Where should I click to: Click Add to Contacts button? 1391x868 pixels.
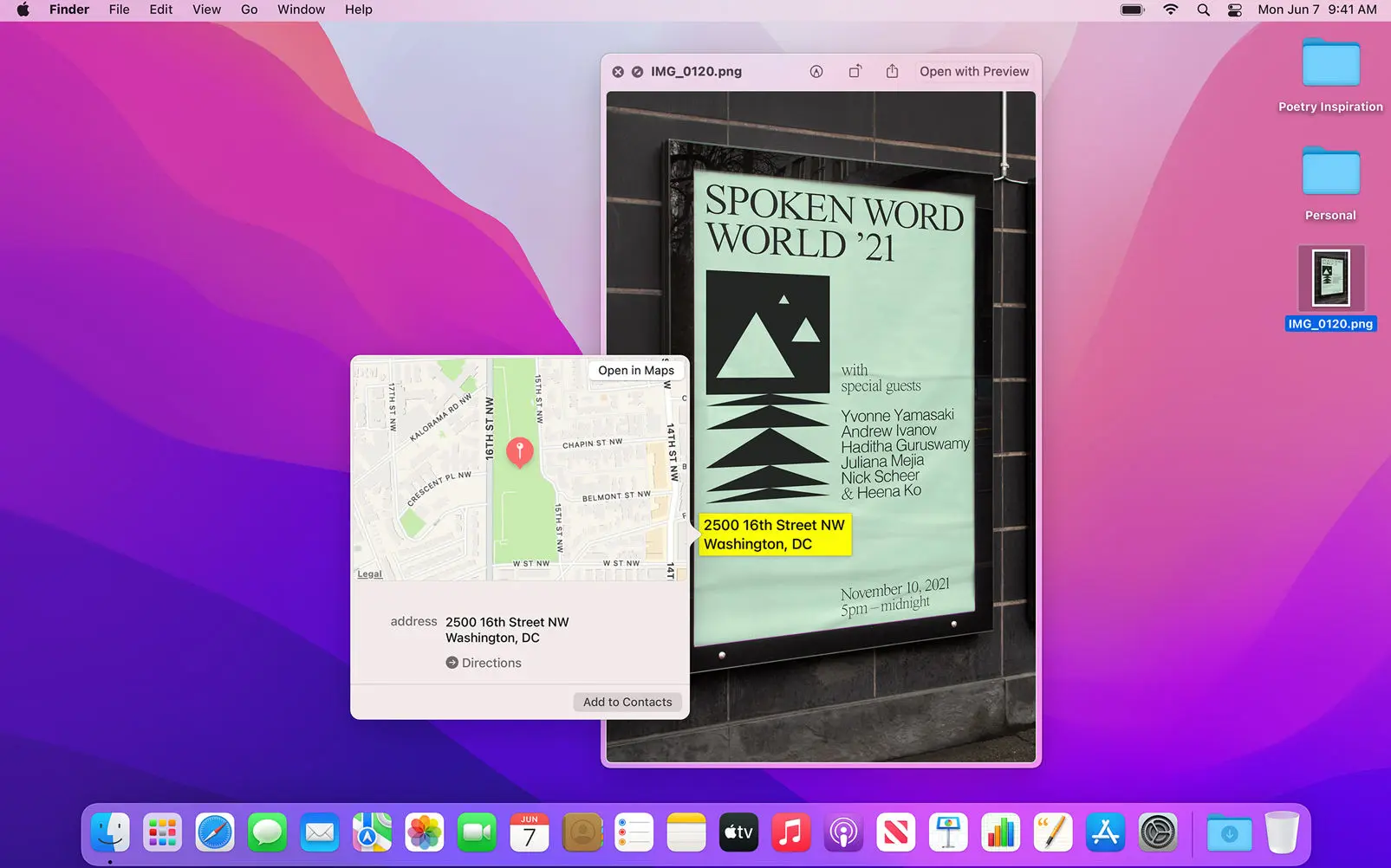click(x=627, y=702)
